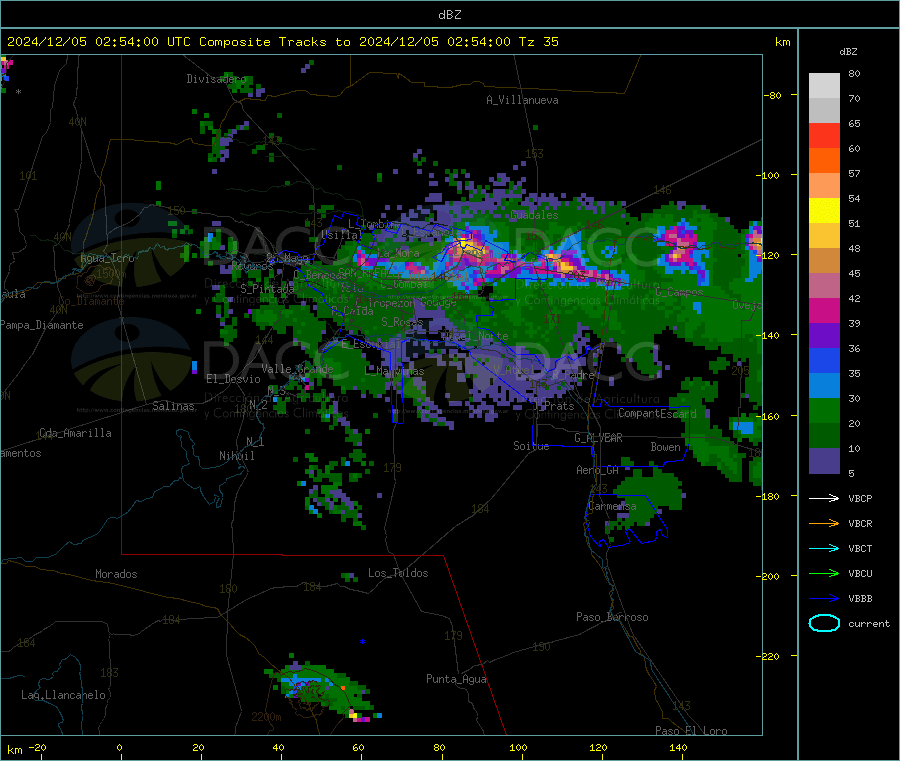Click the 'Cda_Amarilla' map label

click(x=75, y=433)
